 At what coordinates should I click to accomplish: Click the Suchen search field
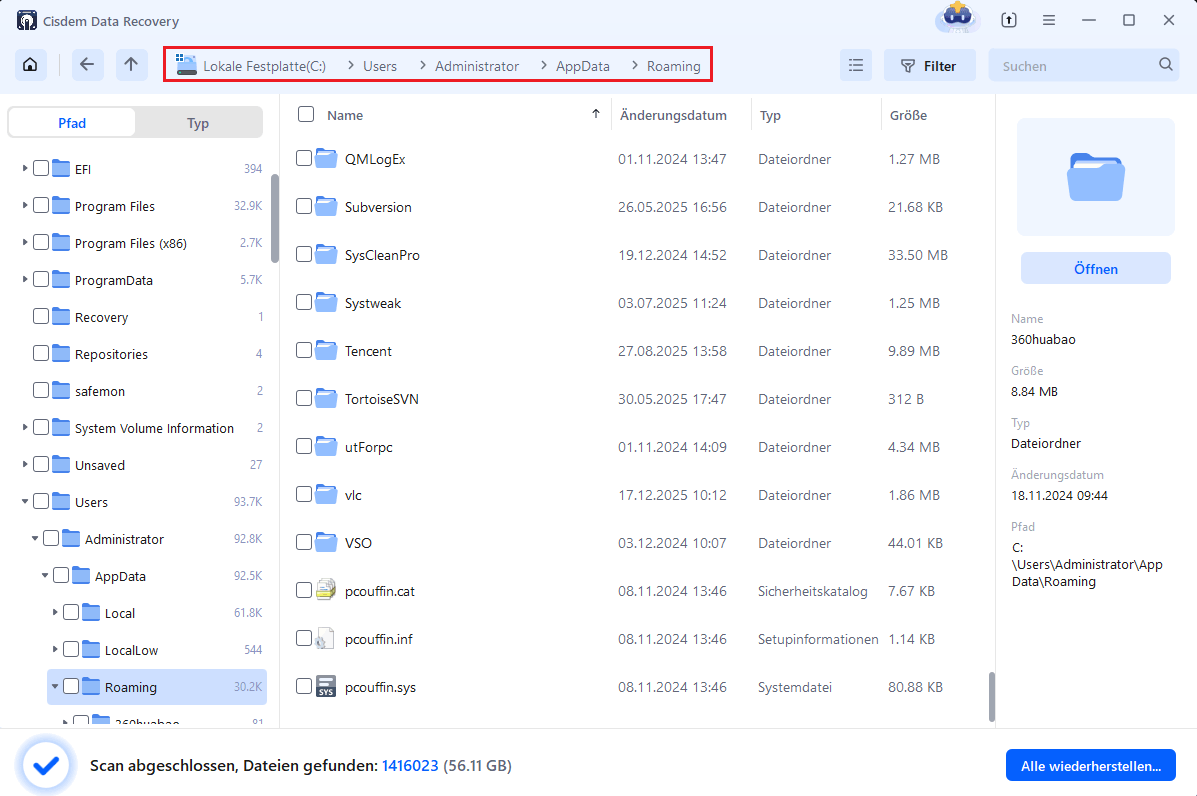[x=1075, y=66]
